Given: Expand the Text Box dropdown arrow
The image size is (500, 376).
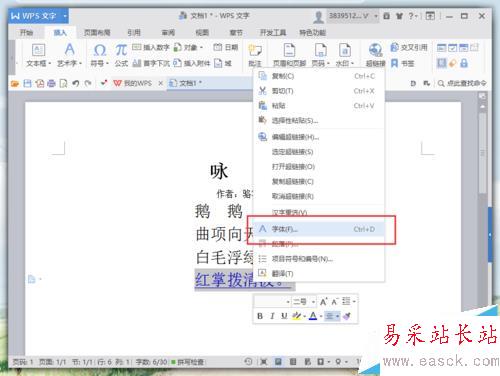Looking at the screenshot, I should (x=50, y=63).
